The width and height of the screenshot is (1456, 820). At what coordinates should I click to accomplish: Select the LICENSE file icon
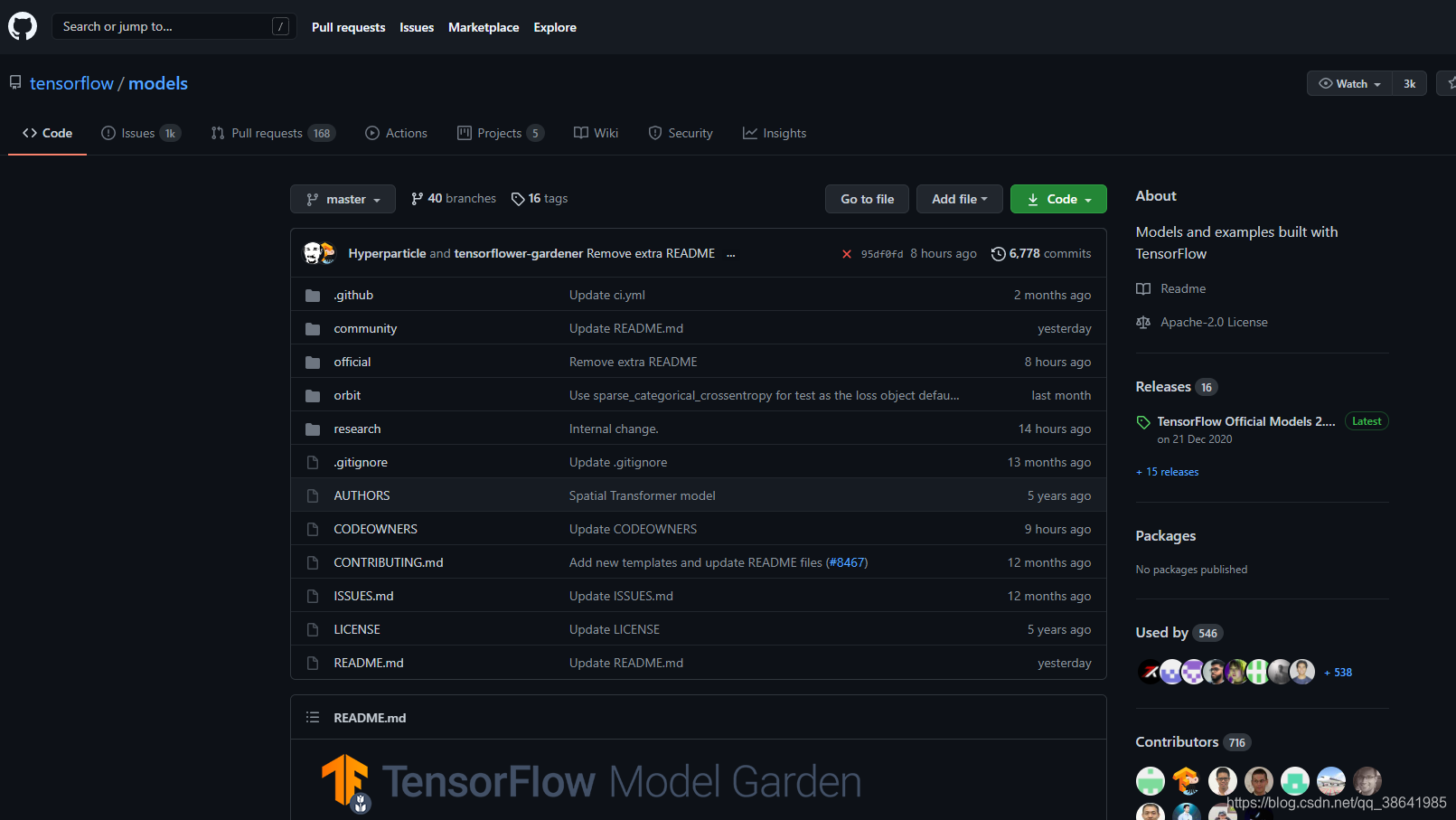[x=313, y=630]
